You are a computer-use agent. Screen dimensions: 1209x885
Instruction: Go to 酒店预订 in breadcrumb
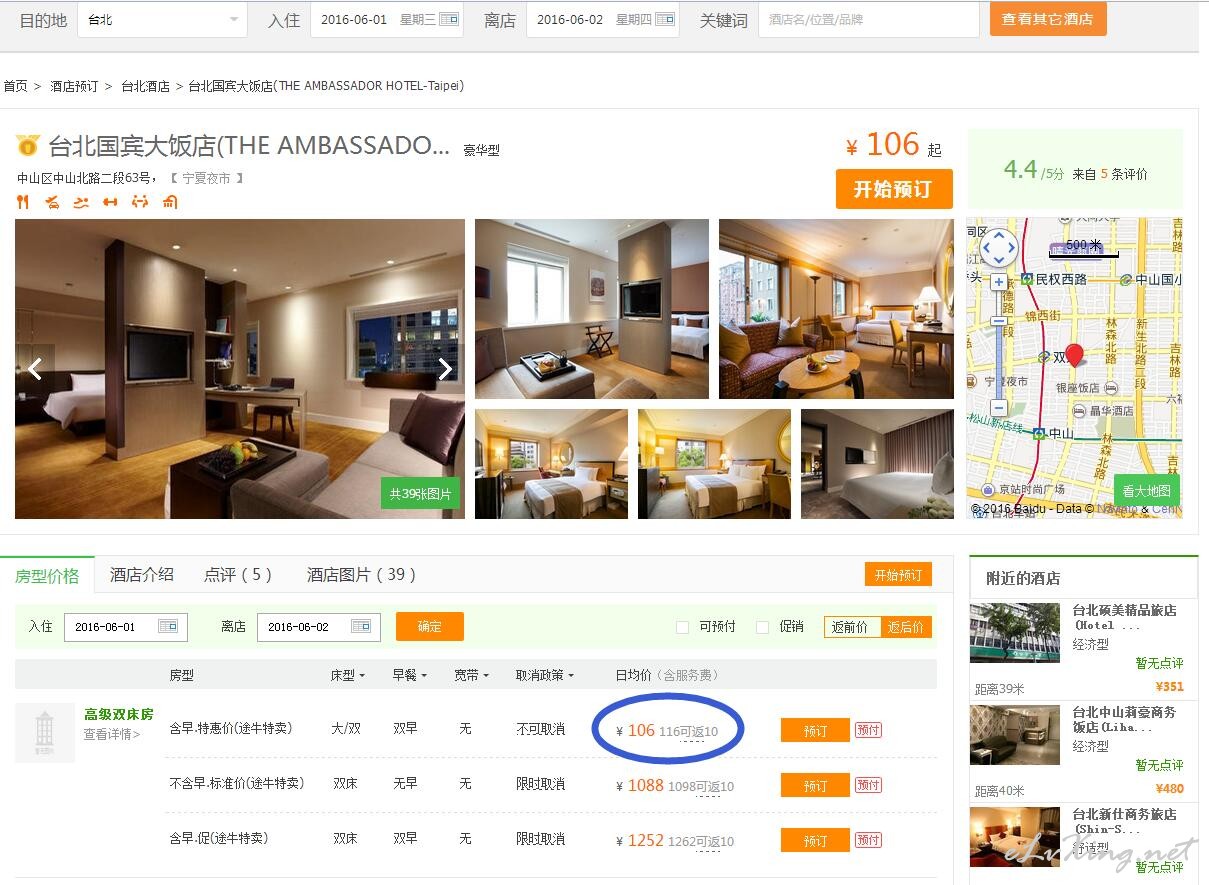75,86
